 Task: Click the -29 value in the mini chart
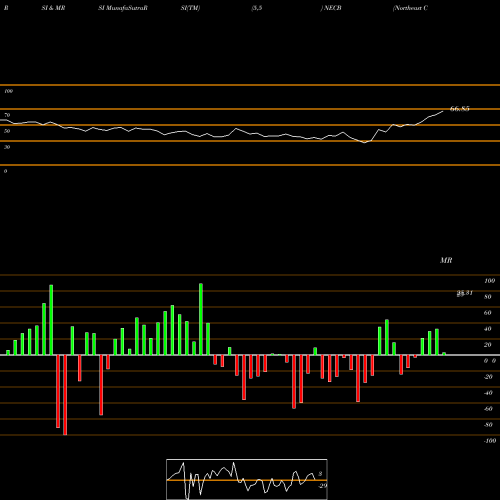click(x=322, y=486)
